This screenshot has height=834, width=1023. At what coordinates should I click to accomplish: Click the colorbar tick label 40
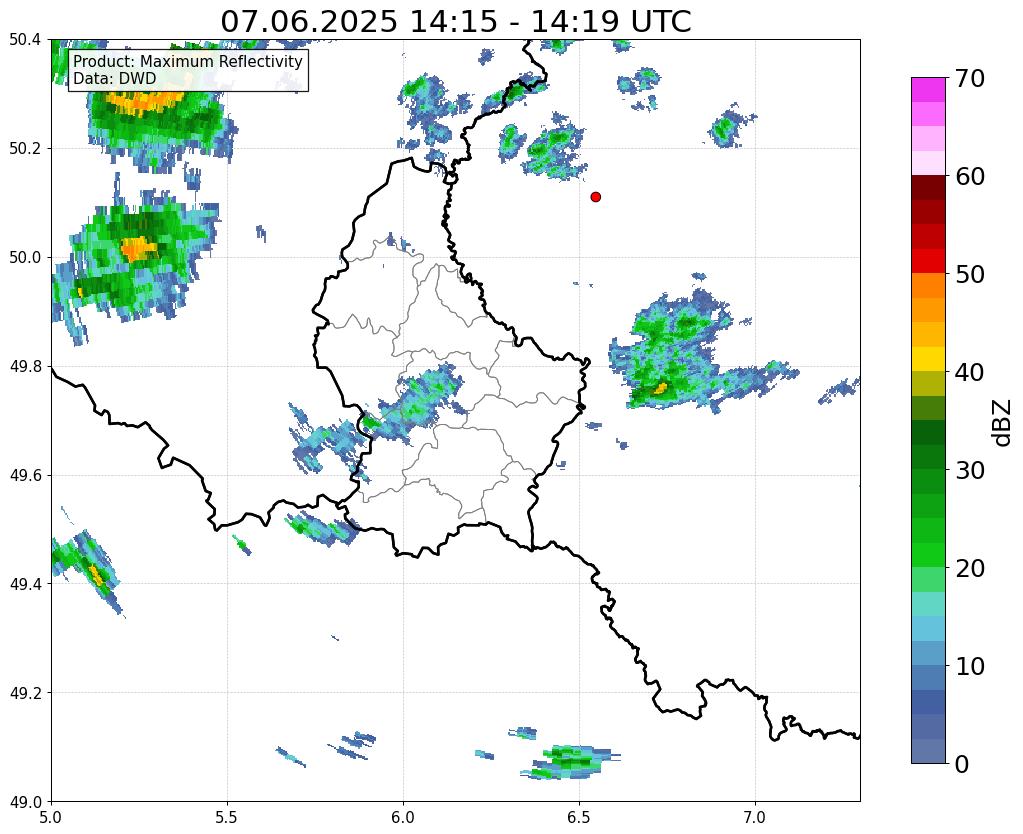[x=970, y=372]
